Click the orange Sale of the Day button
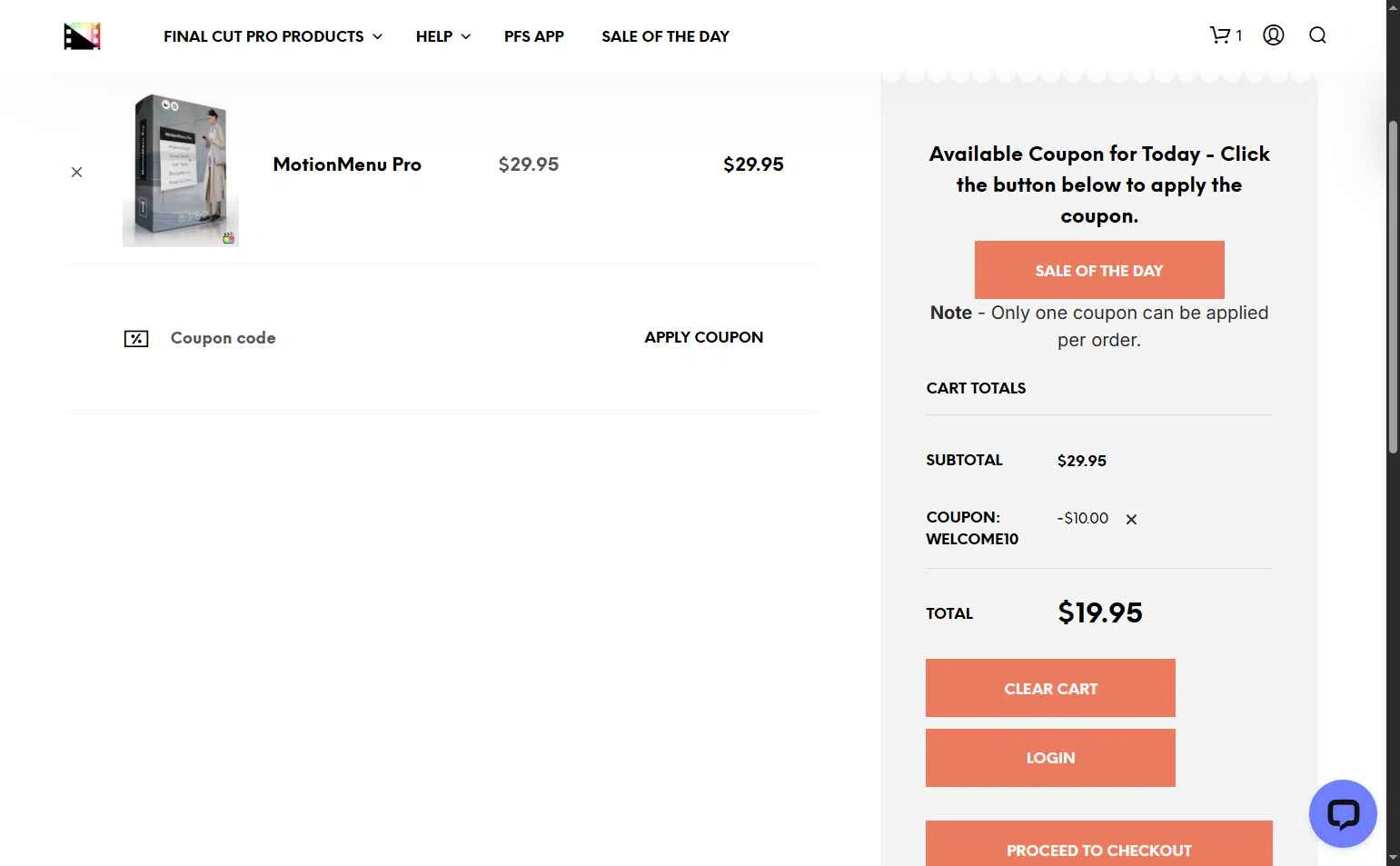Viewport: 1400px width, 866px height. 1099,270
